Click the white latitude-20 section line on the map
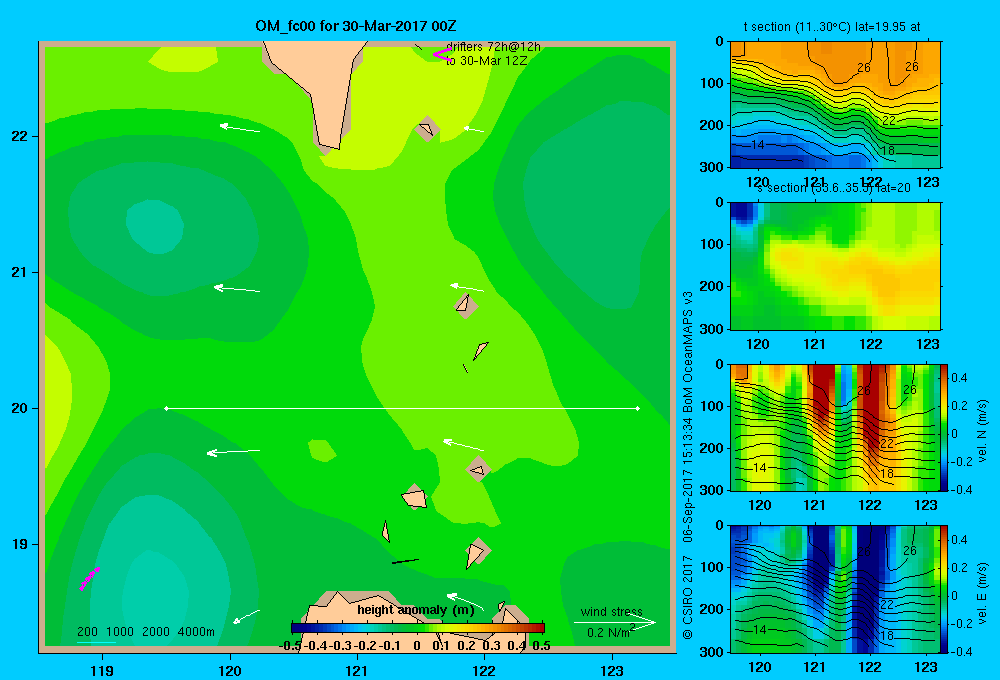This screenshot has width=1000, height=680. pyautogui.click(x=402, y=408)
